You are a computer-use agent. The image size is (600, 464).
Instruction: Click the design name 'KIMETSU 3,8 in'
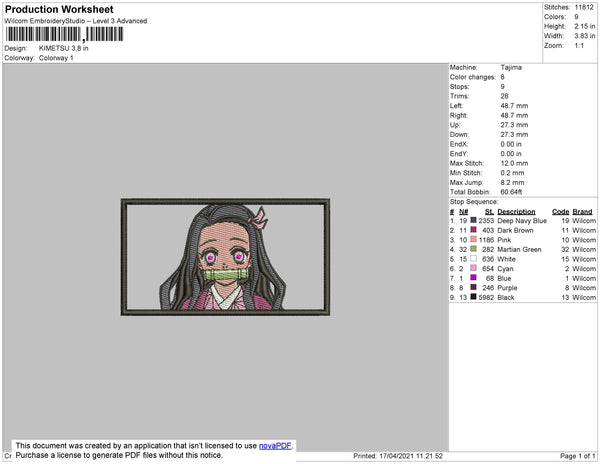[64, 48]
